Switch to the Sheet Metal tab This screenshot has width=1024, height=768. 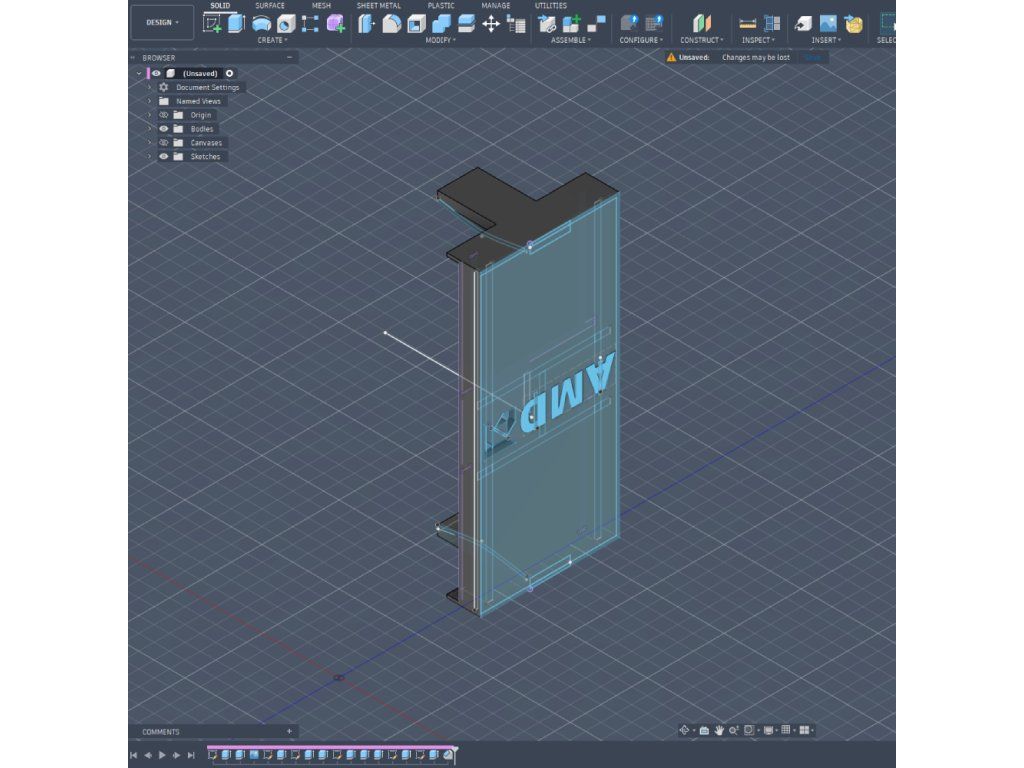click(378, 6)
